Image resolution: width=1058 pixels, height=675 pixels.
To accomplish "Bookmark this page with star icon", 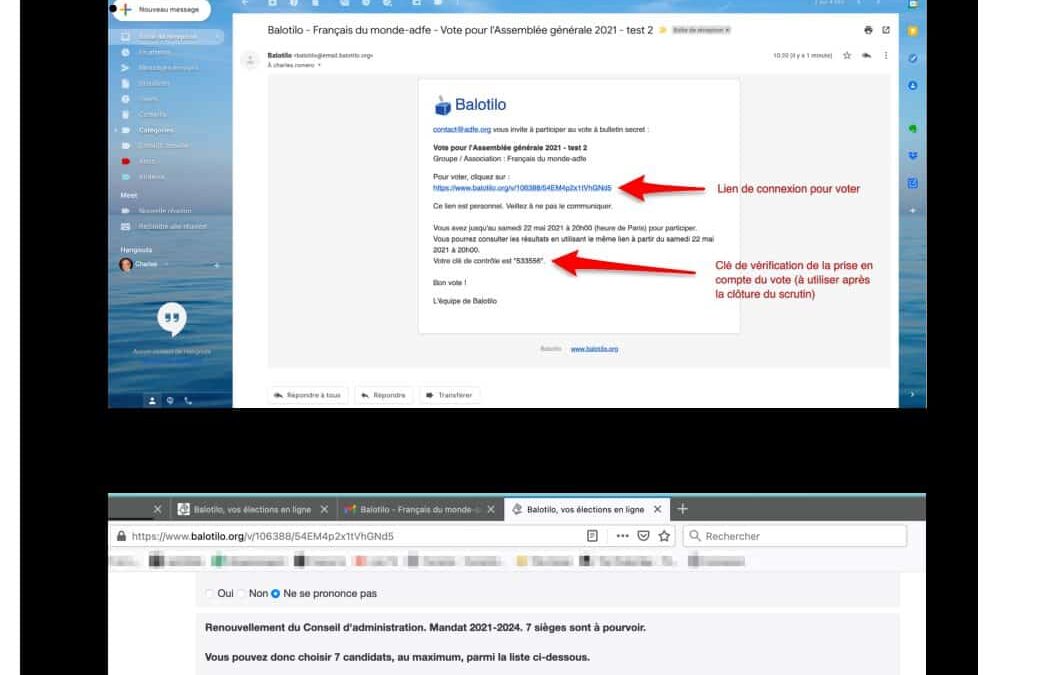I will (664, 536).
